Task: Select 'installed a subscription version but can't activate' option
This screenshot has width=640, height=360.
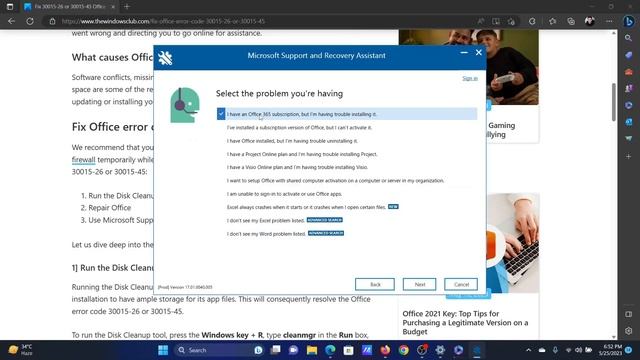Action: (x=299, y=127)
